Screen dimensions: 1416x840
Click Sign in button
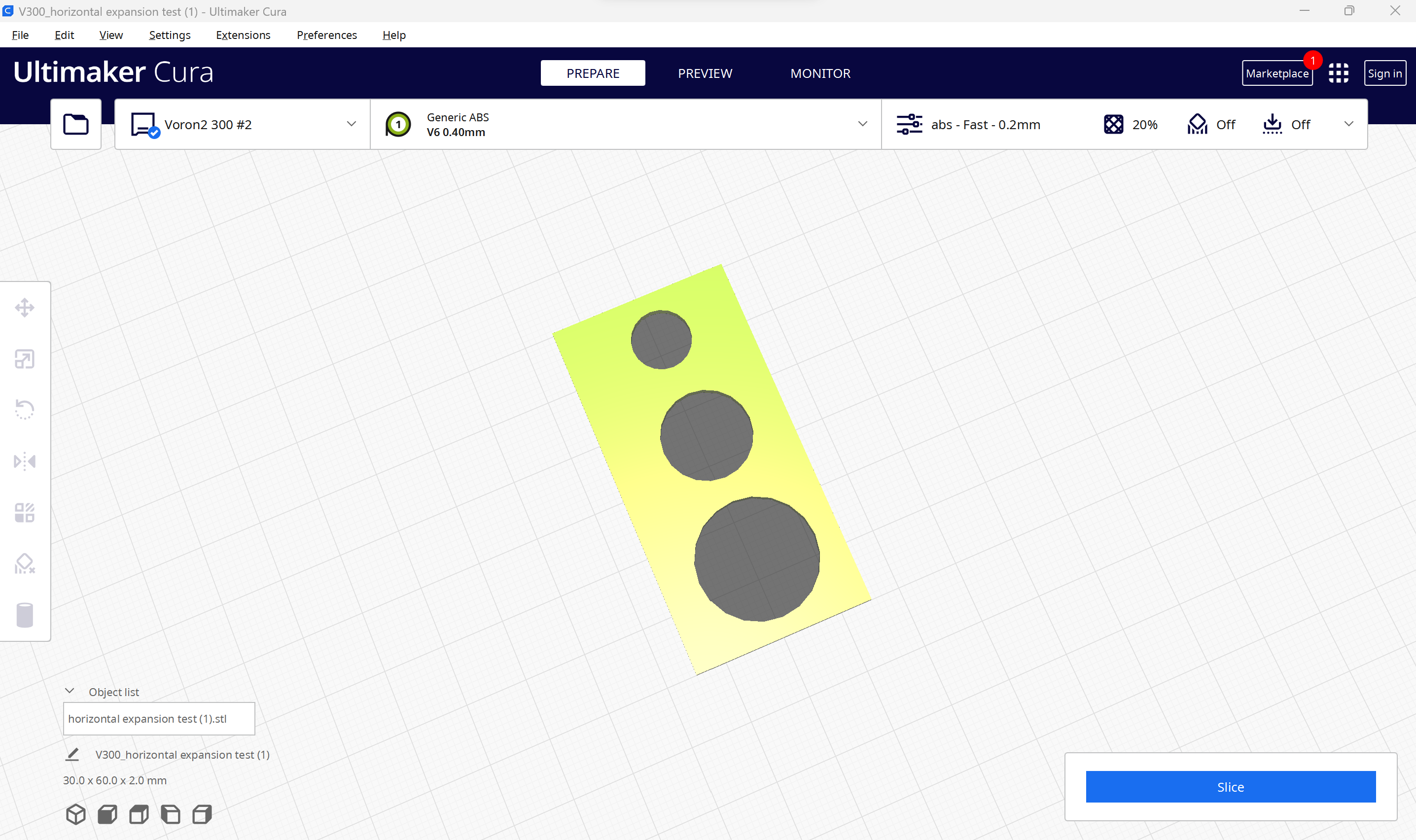(1384, 73)
